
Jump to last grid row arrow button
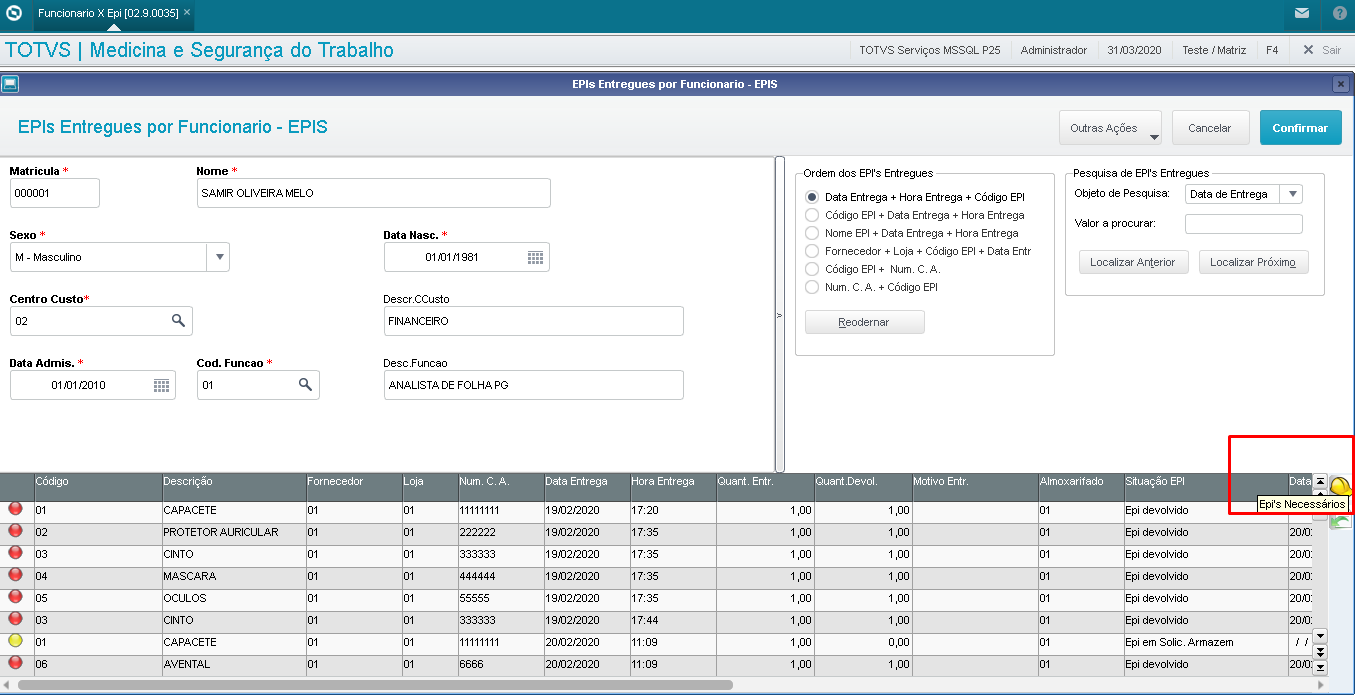pyautogui.click(x=1320, y=667)
